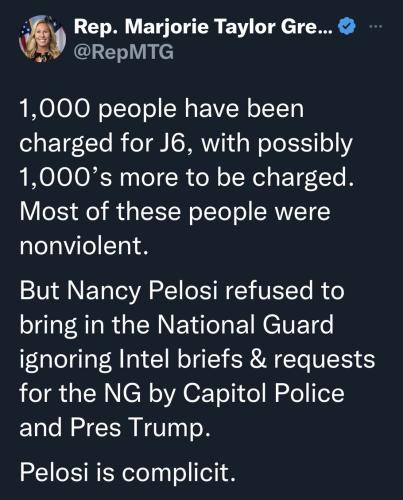This screenshot has height=500, width=403.
Task: Click the phrase "Intel briefs"
Action: click(x=181, y=359)
